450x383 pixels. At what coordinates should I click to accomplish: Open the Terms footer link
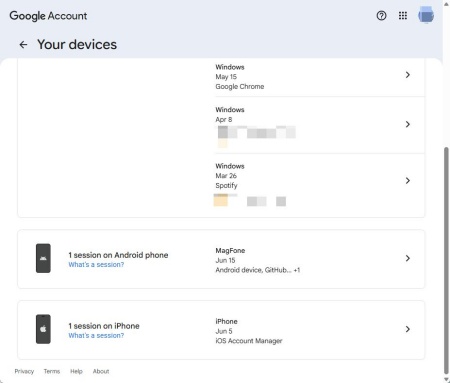(x=52, y=371)
